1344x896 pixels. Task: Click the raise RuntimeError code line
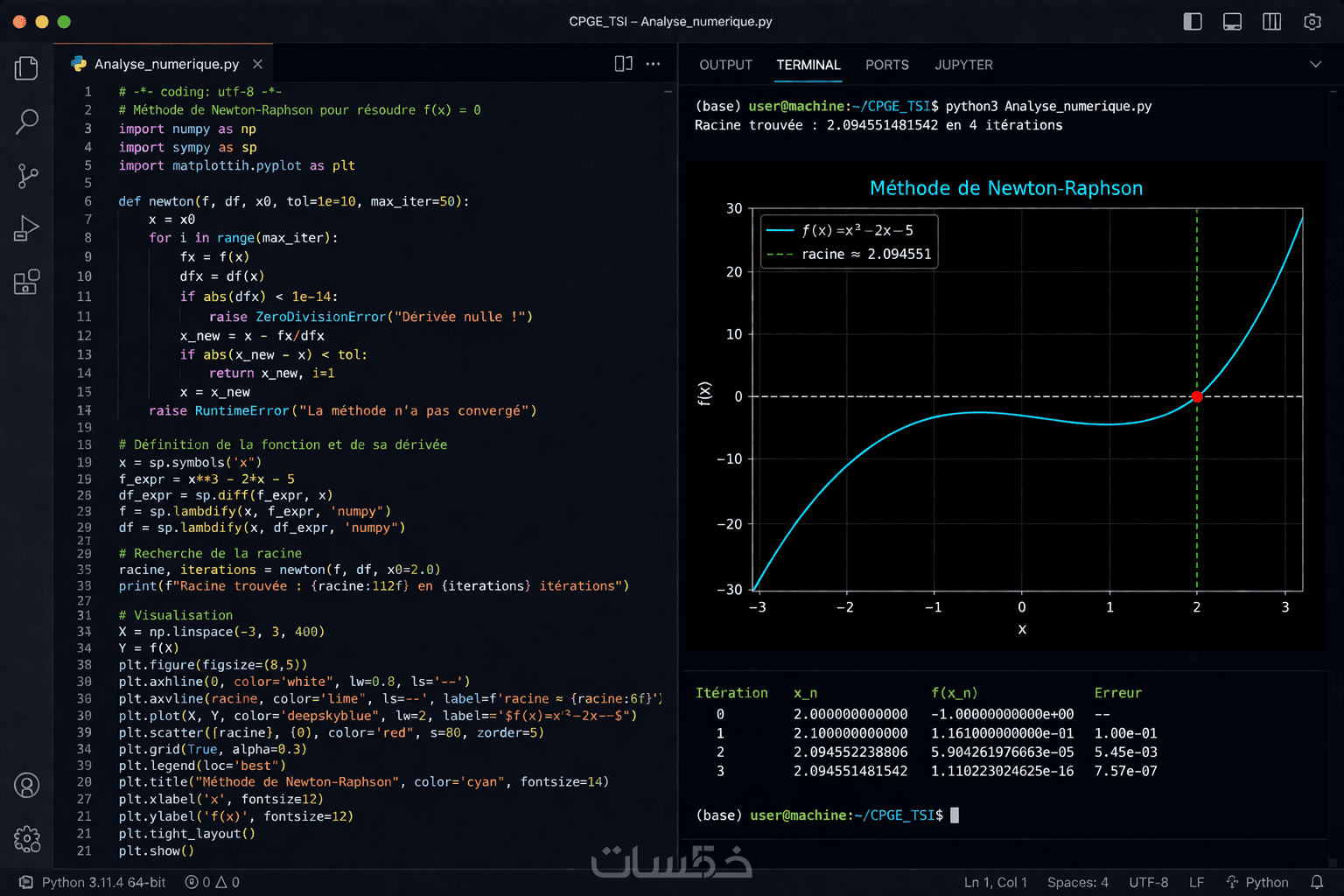coord(343,410)
